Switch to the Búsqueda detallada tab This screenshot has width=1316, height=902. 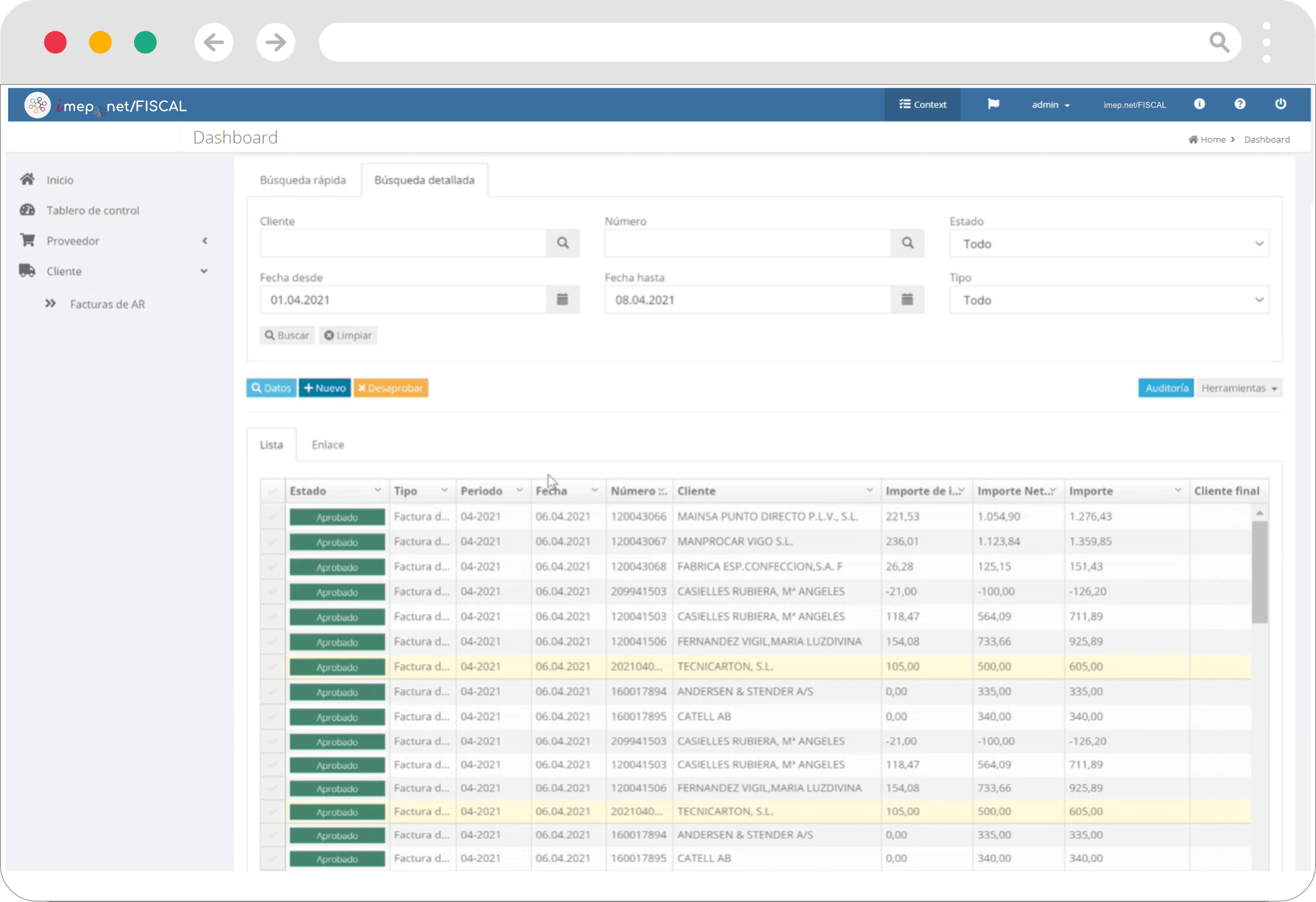click(424, 180)
